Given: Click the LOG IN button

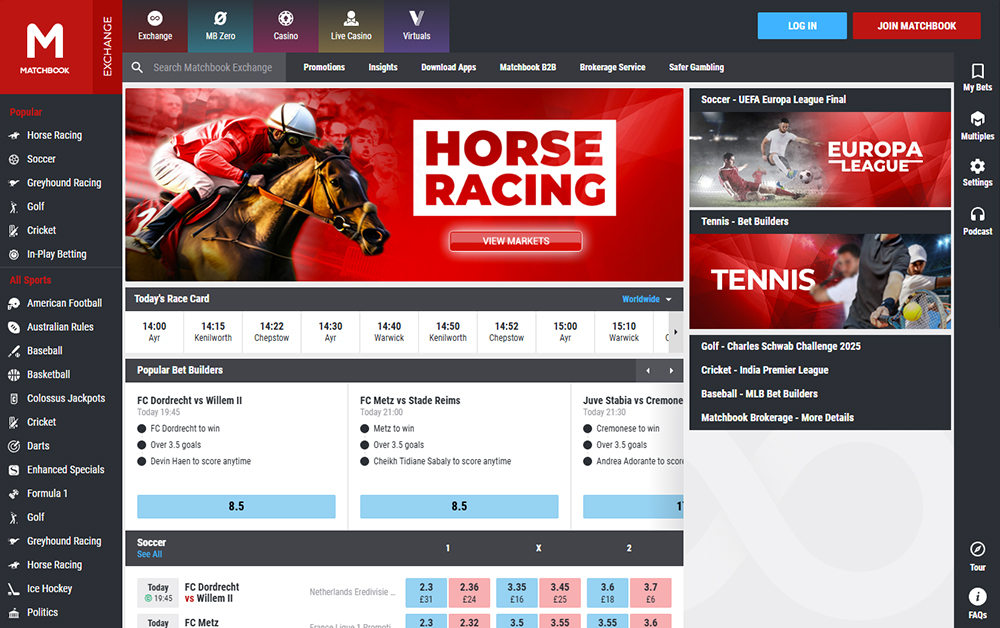Looking at the screenshot, I should point(802,26).
